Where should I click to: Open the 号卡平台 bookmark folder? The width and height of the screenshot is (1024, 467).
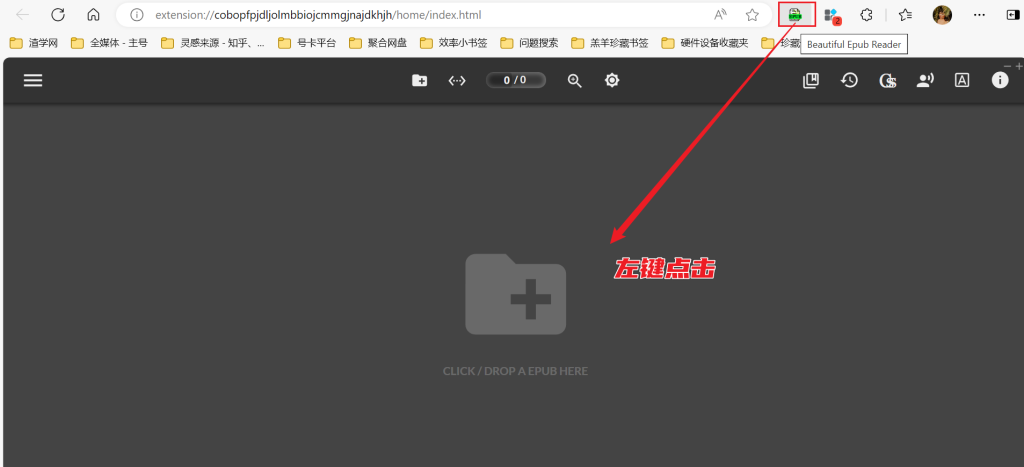point(307,43)
